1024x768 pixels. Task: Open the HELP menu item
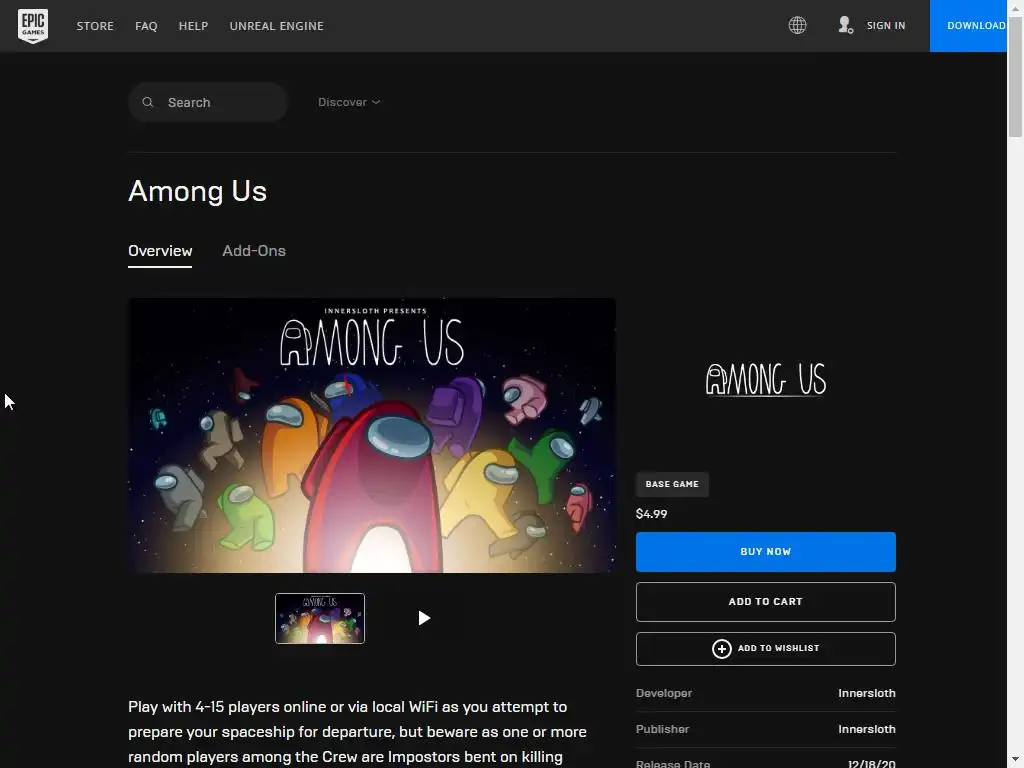193,26
